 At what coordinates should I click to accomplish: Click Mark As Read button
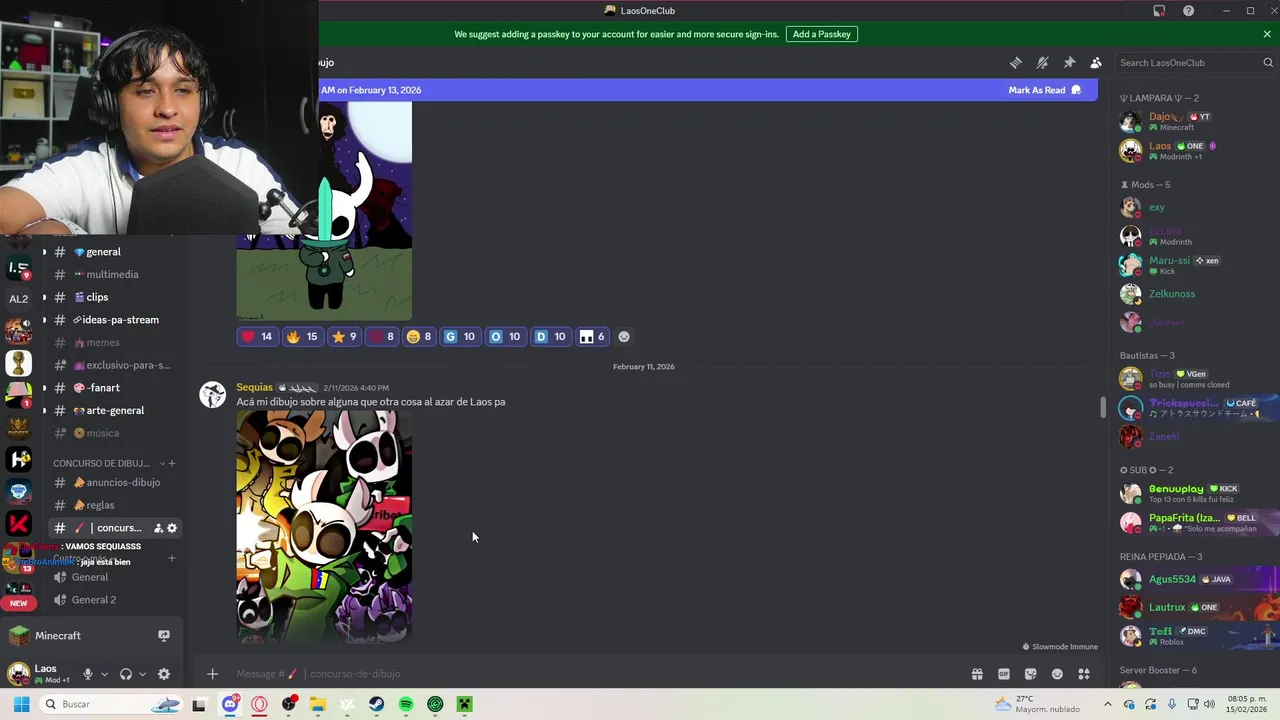[x=1045, y=90]
